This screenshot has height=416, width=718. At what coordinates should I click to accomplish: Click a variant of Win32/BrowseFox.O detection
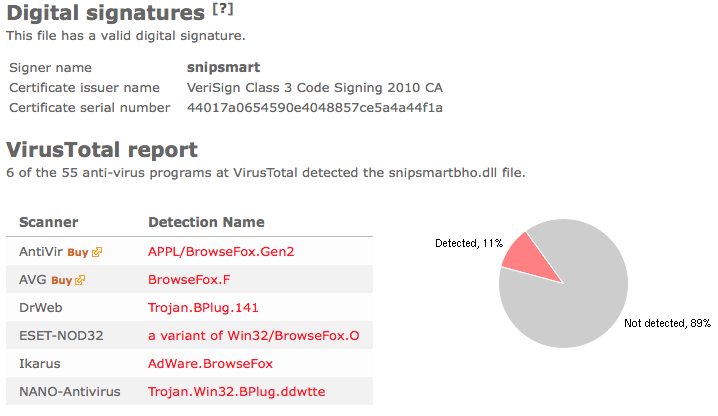(x=254, y=335)
